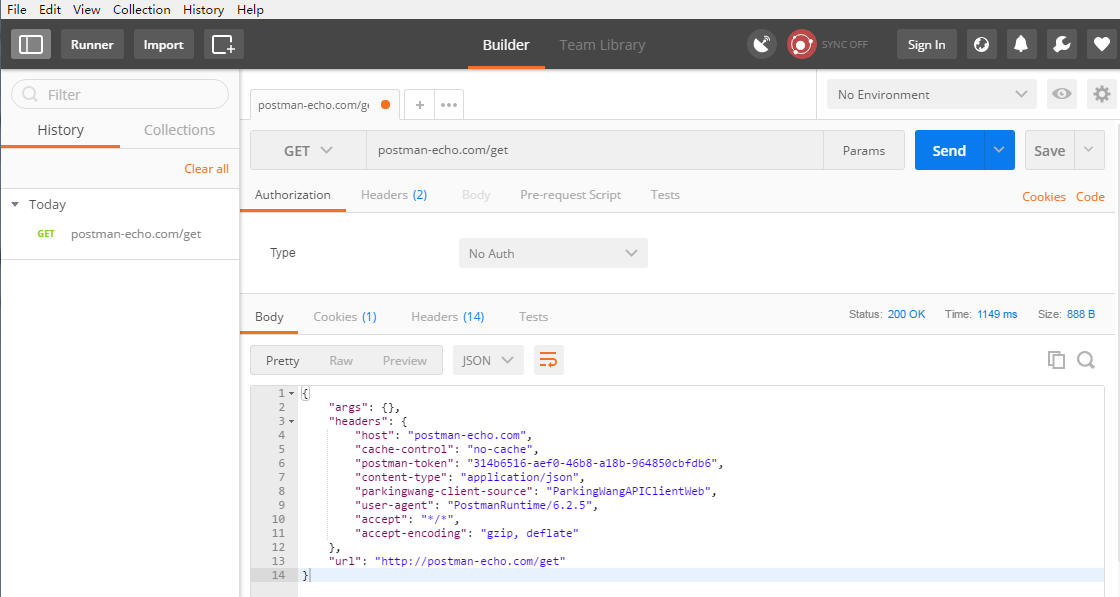Click Sign In button
Image resolution: width=1120 pixels, height=597 pixels.
[926, 44]
